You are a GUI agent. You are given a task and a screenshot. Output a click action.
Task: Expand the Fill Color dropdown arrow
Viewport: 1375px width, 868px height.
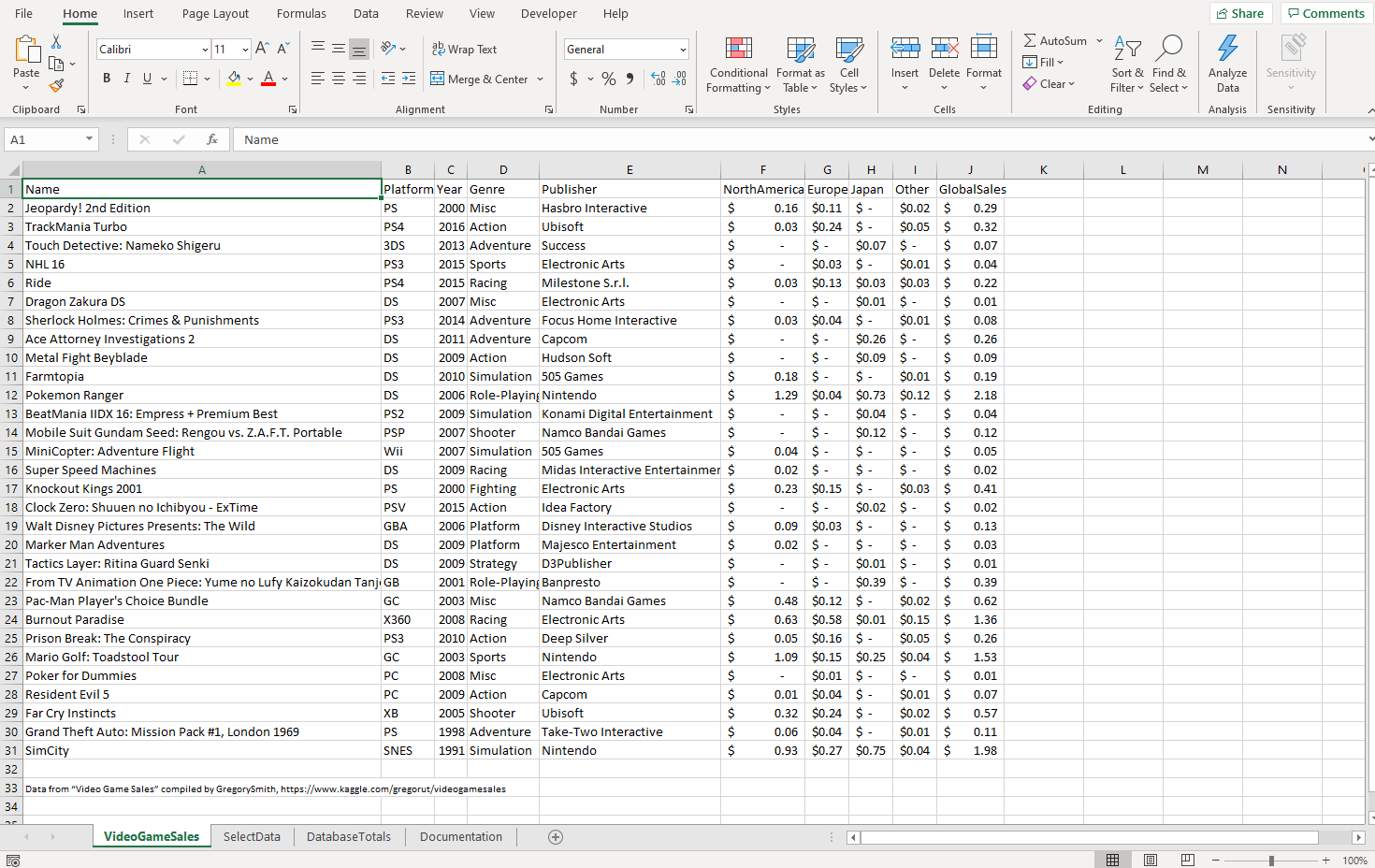(x=250, y=80)
